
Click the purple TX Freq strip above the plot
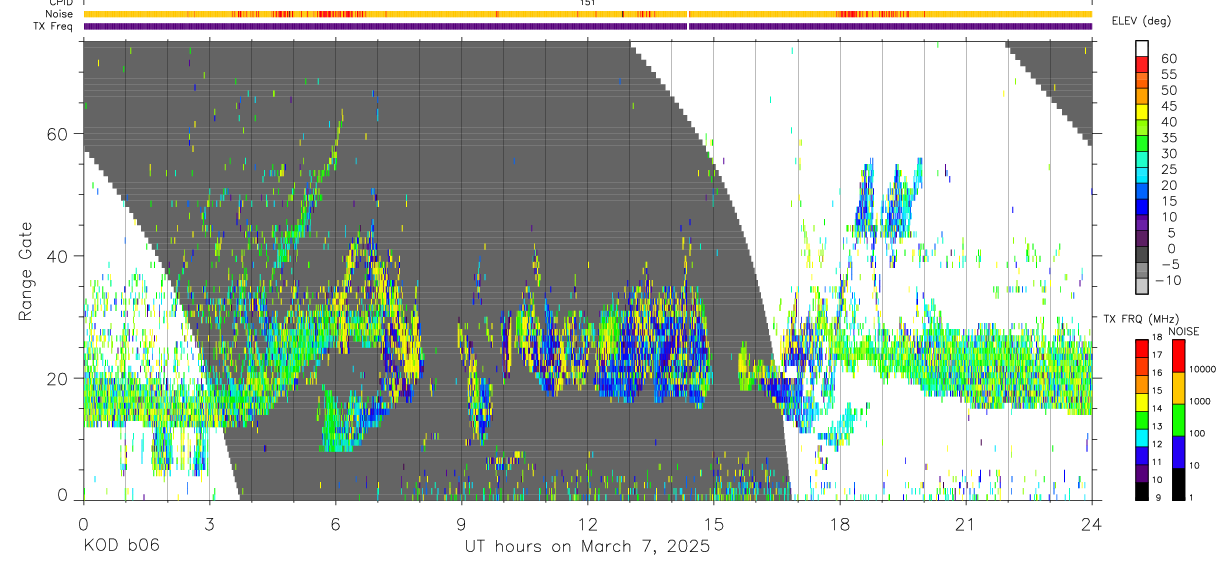(587, 26)
